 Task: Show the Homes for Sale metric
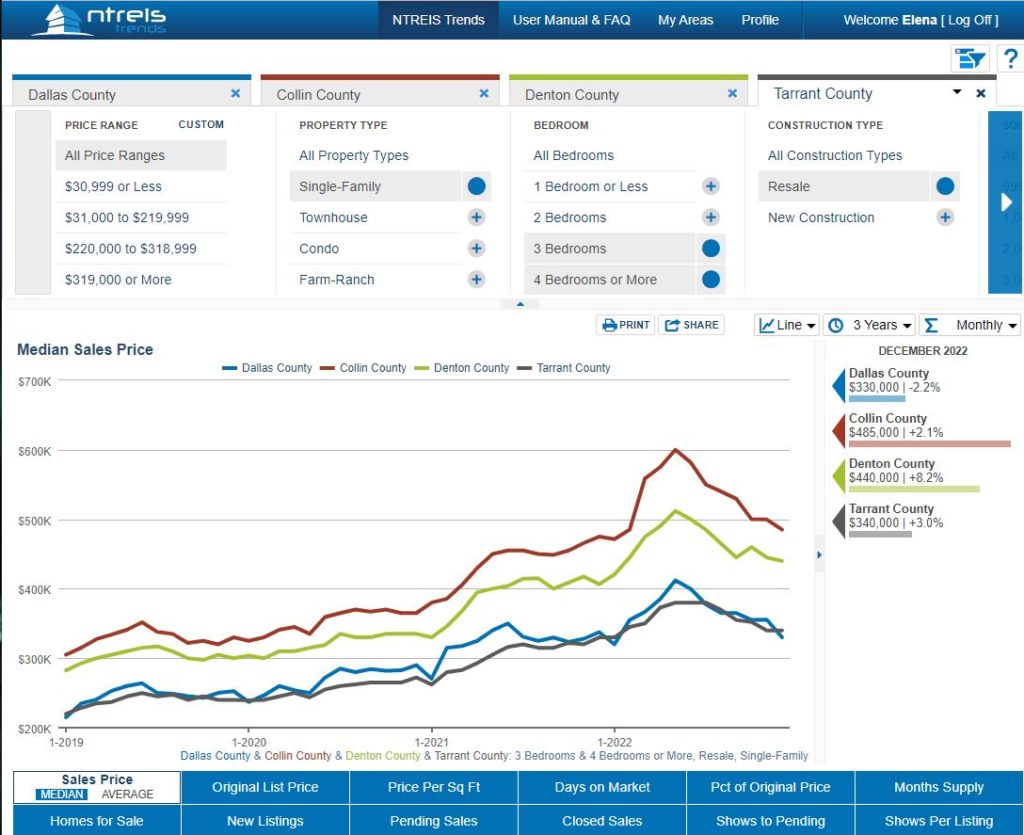pyautogui.click(x=97, y=821)
